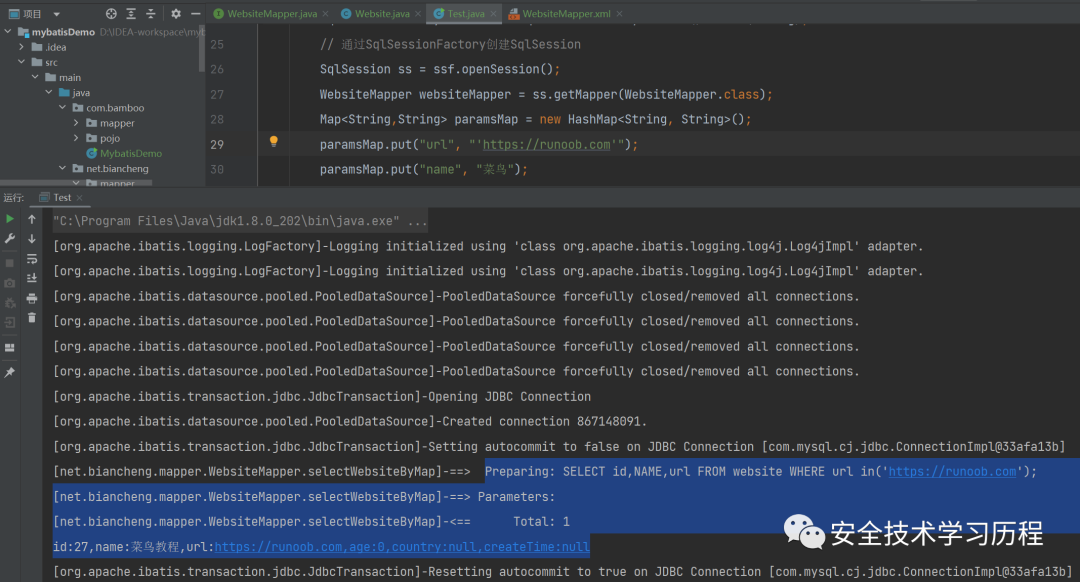Click the camera thread dump icon
This screenshot has height=582, width=1080.
(10, 283)
